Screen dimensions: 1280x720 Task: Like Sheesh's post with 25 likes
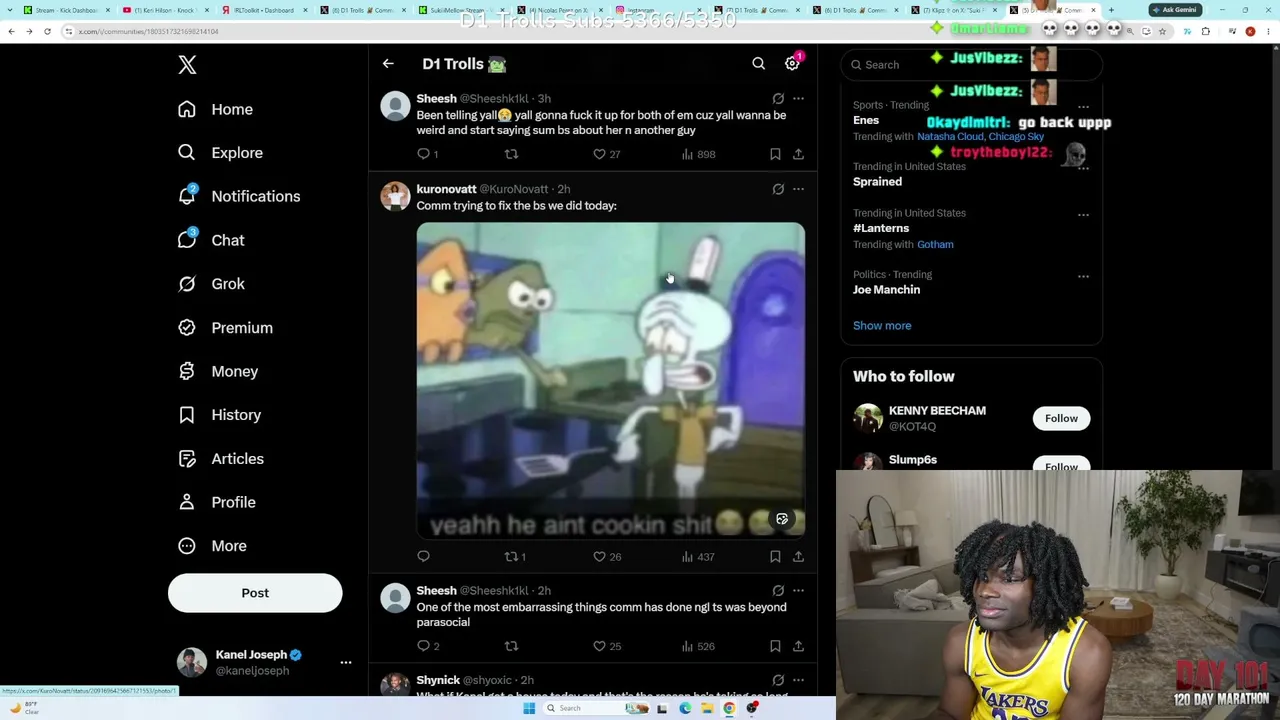coord(606,646)
